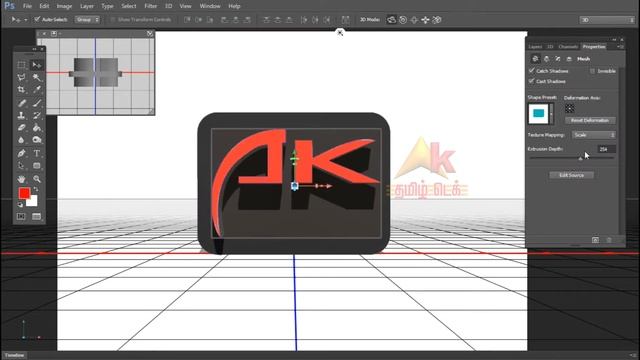Screen dimensions: 640x360
Task: Open the Window menu
Action: coord(210,6)
